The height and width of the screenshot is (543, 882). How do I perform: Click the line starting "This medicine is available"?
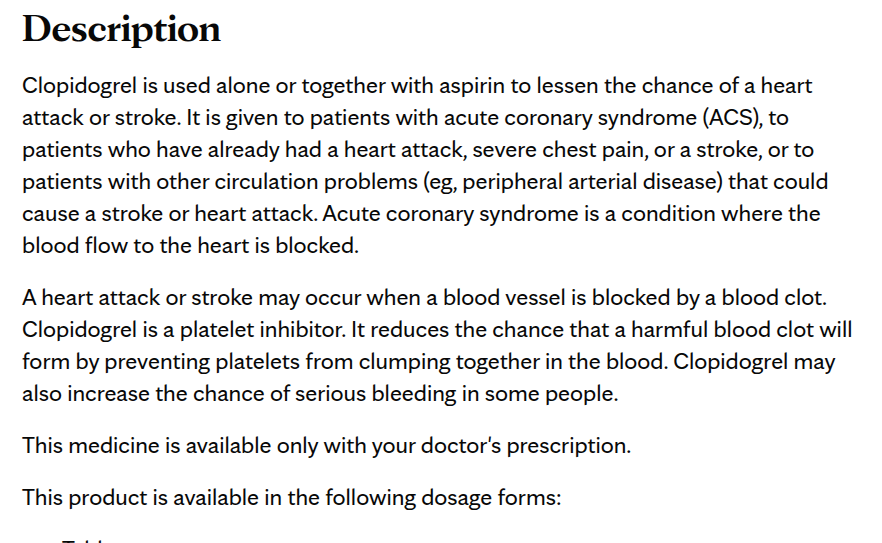tap(326, 445)
